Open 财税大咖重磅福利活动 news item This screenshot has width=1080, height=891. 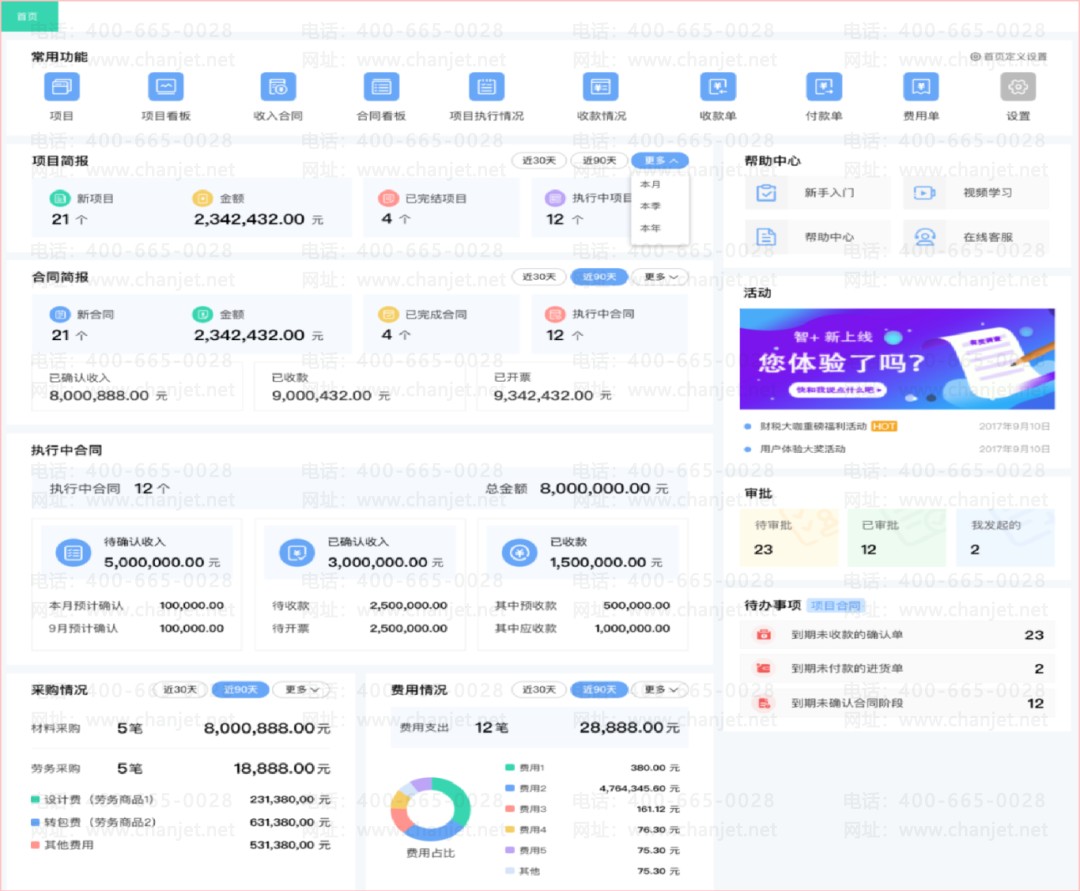[x=813, y=426]
